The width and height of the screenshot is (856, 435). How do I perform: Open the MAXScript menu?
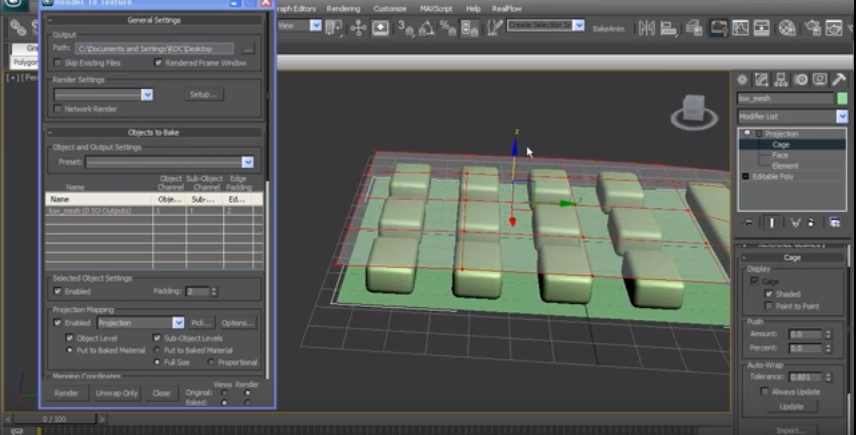pos(434,8)
